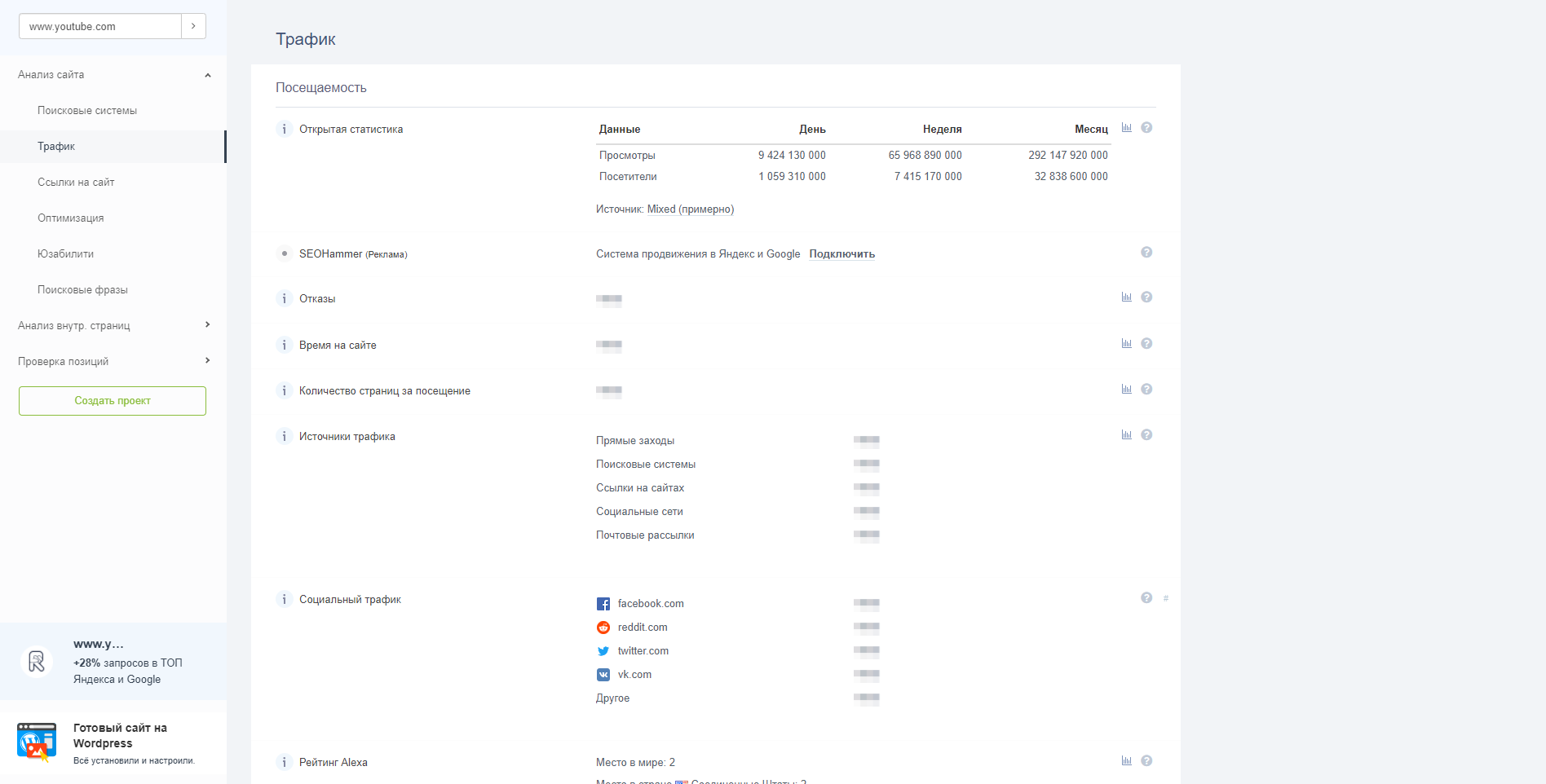The width and height of the screenshot is (1546, 784).
Task: Click the Mixed (примерно) source link
Action: pyautogui.click(x=691, y=209)
